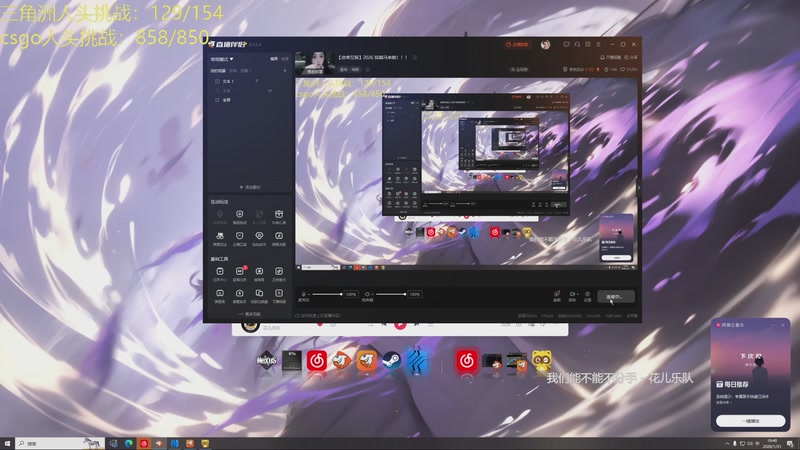Show the hidden greyed-out source via its eye icon
The height and width of the screenshot is (450, 800).
pyautogui.click(x=270, y=91)
